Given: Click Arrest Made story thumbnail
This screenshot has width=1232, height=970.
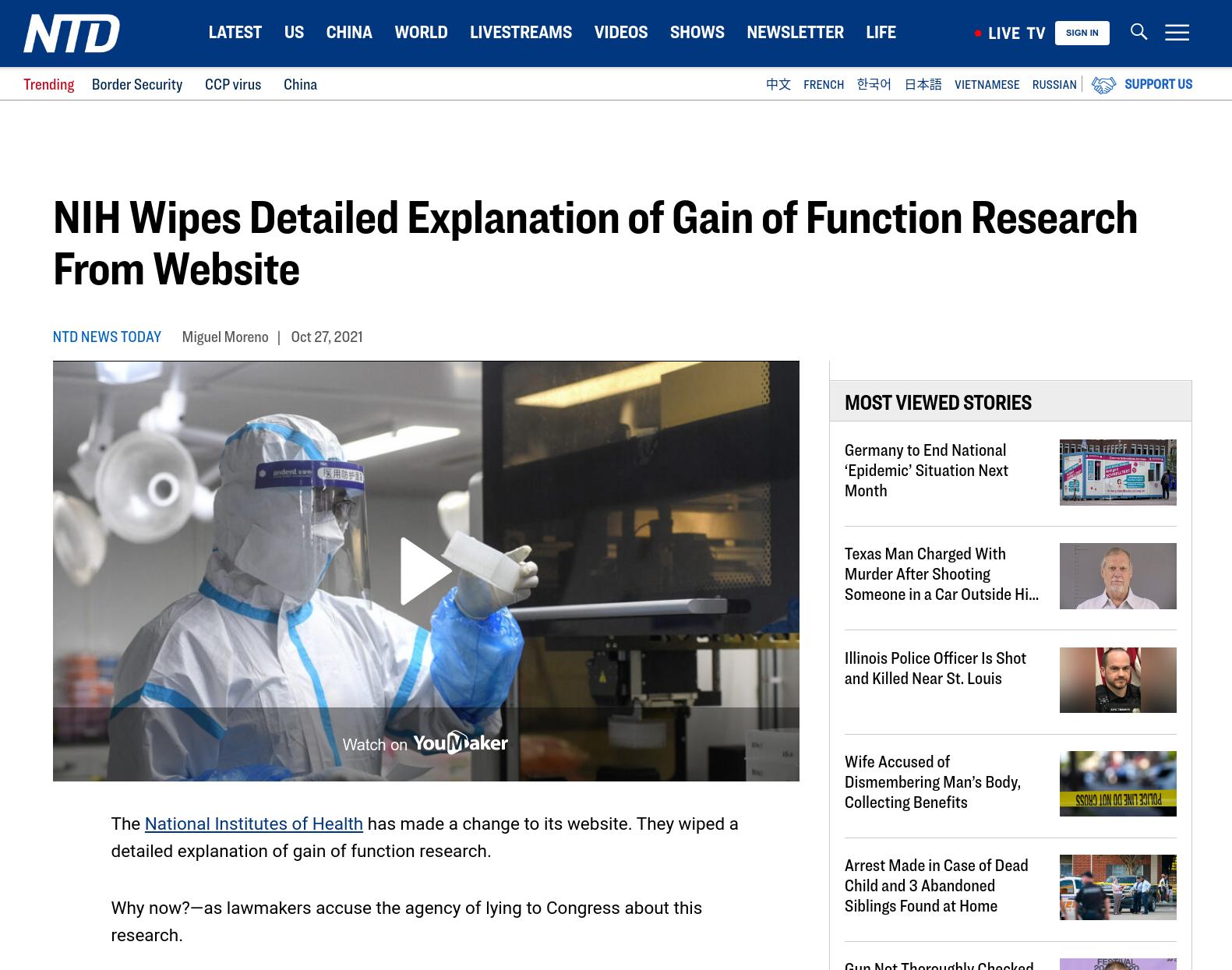Looking at the screenshot, I should pos(1117,887).
